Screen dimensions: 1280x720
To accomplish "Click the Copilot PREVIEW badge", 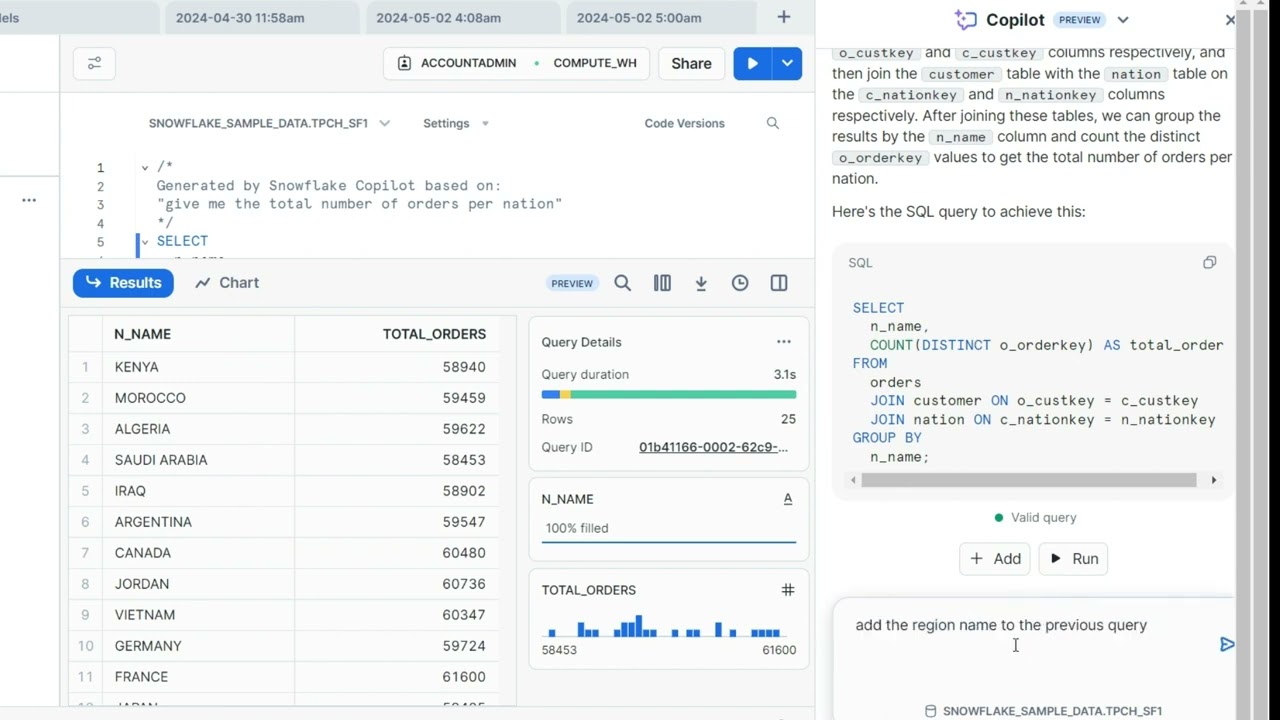I will tap(1080, 20).
